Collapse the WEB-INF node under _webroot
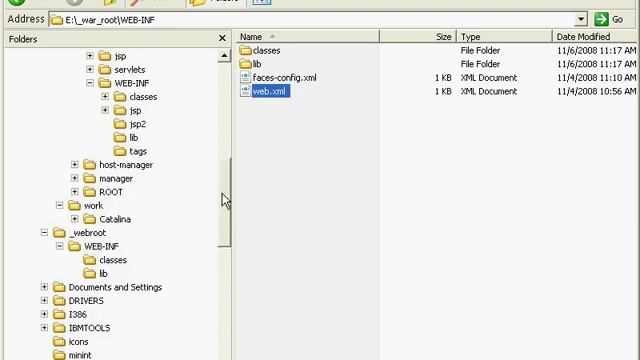Image resolution: width=640 pixels, height=360 pixels. click(60, 246)
